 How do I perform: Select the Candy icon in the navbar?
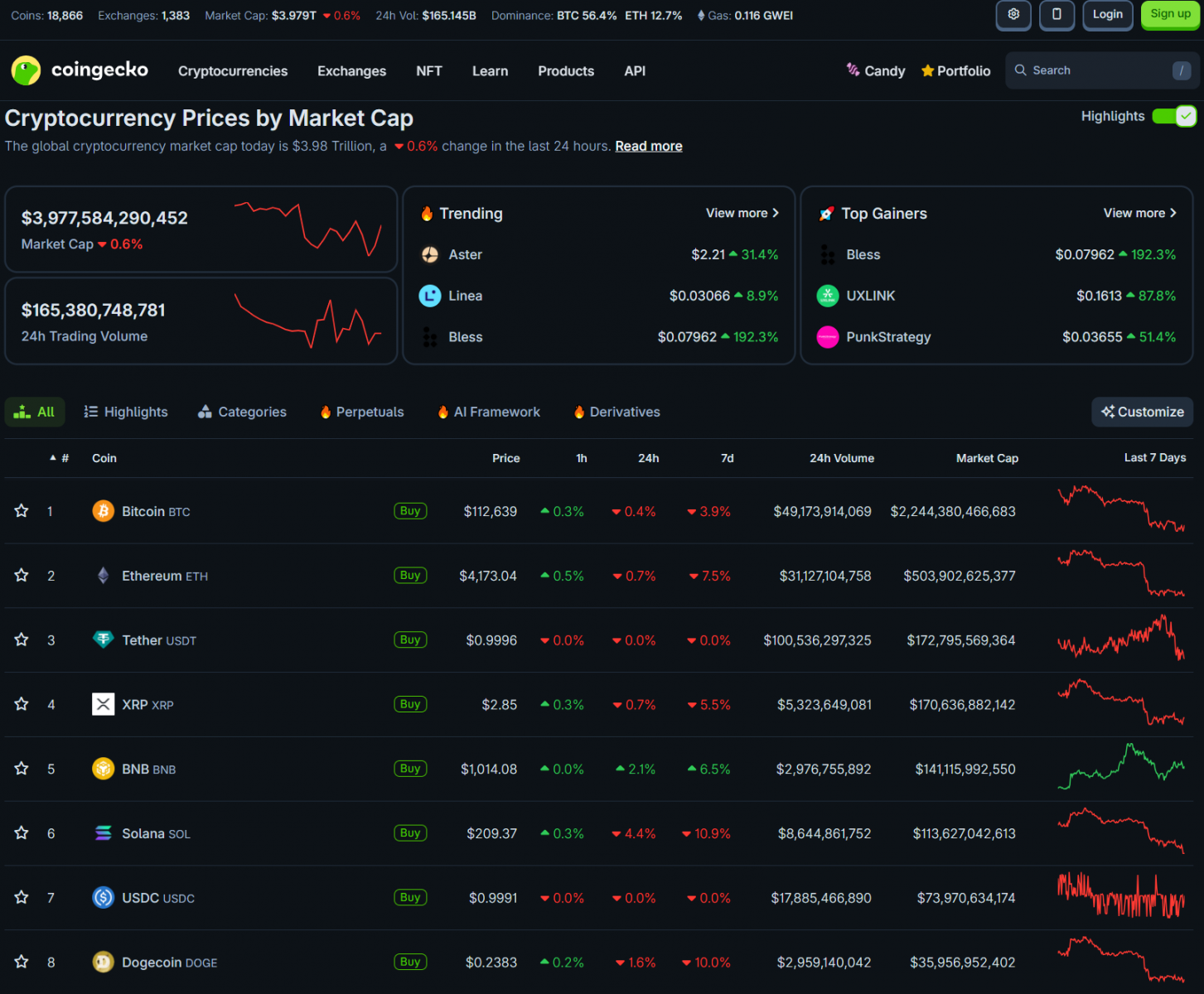pos(853,70)
